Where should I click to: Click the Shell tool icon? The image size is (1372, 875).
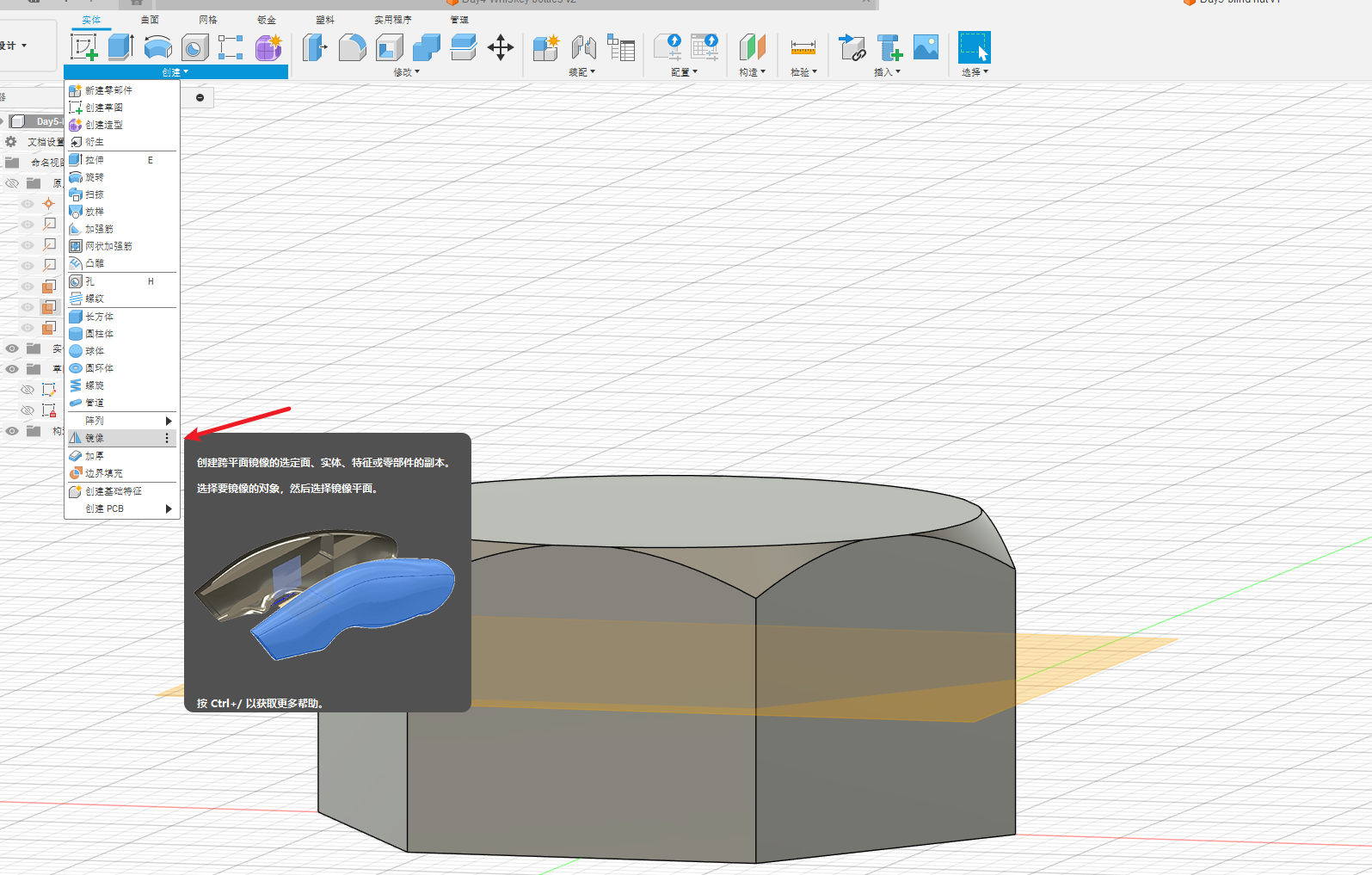coord(390,47)
